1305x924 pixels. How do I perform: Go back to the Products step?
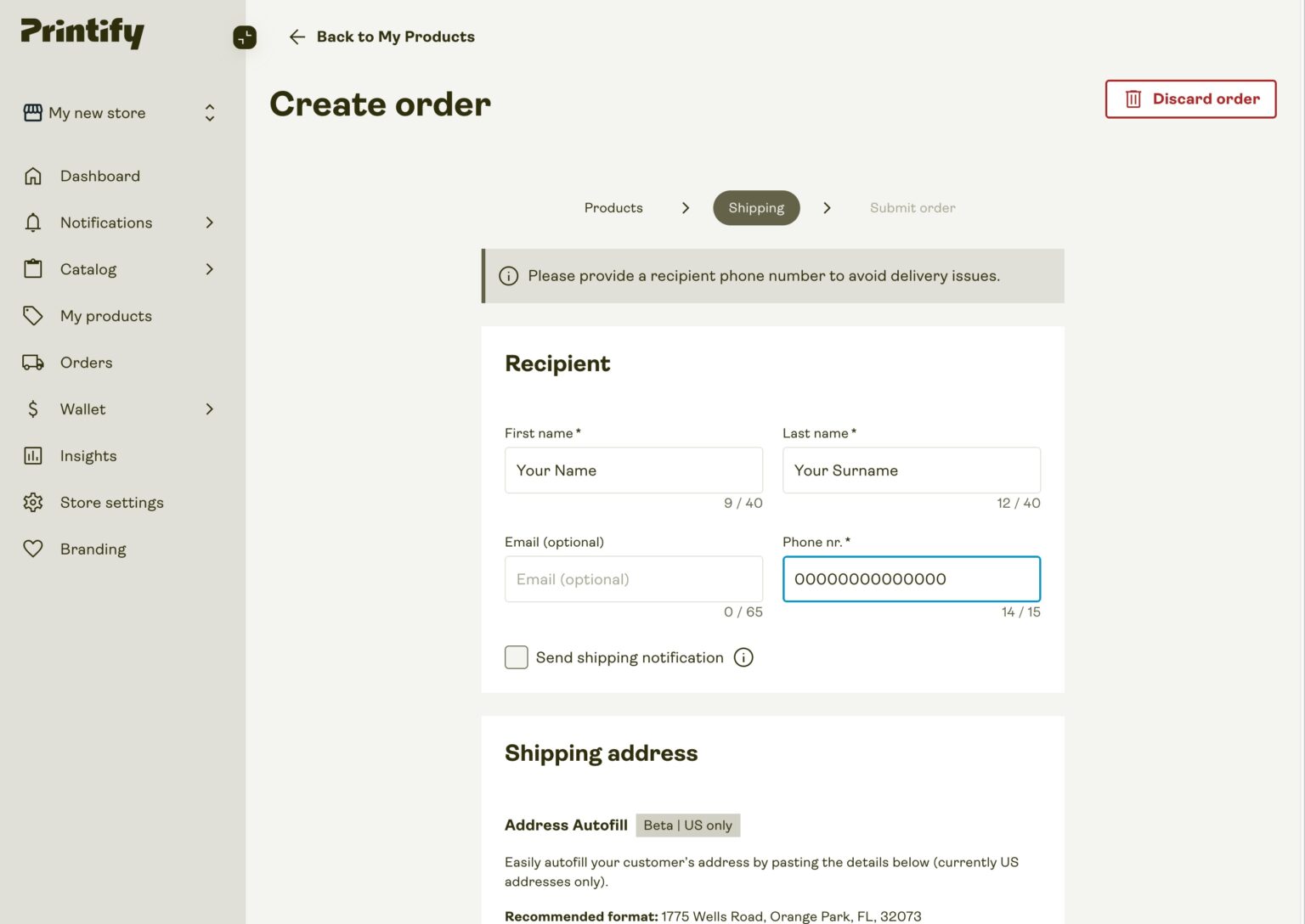pyautogui.click(x=613, y=207)
